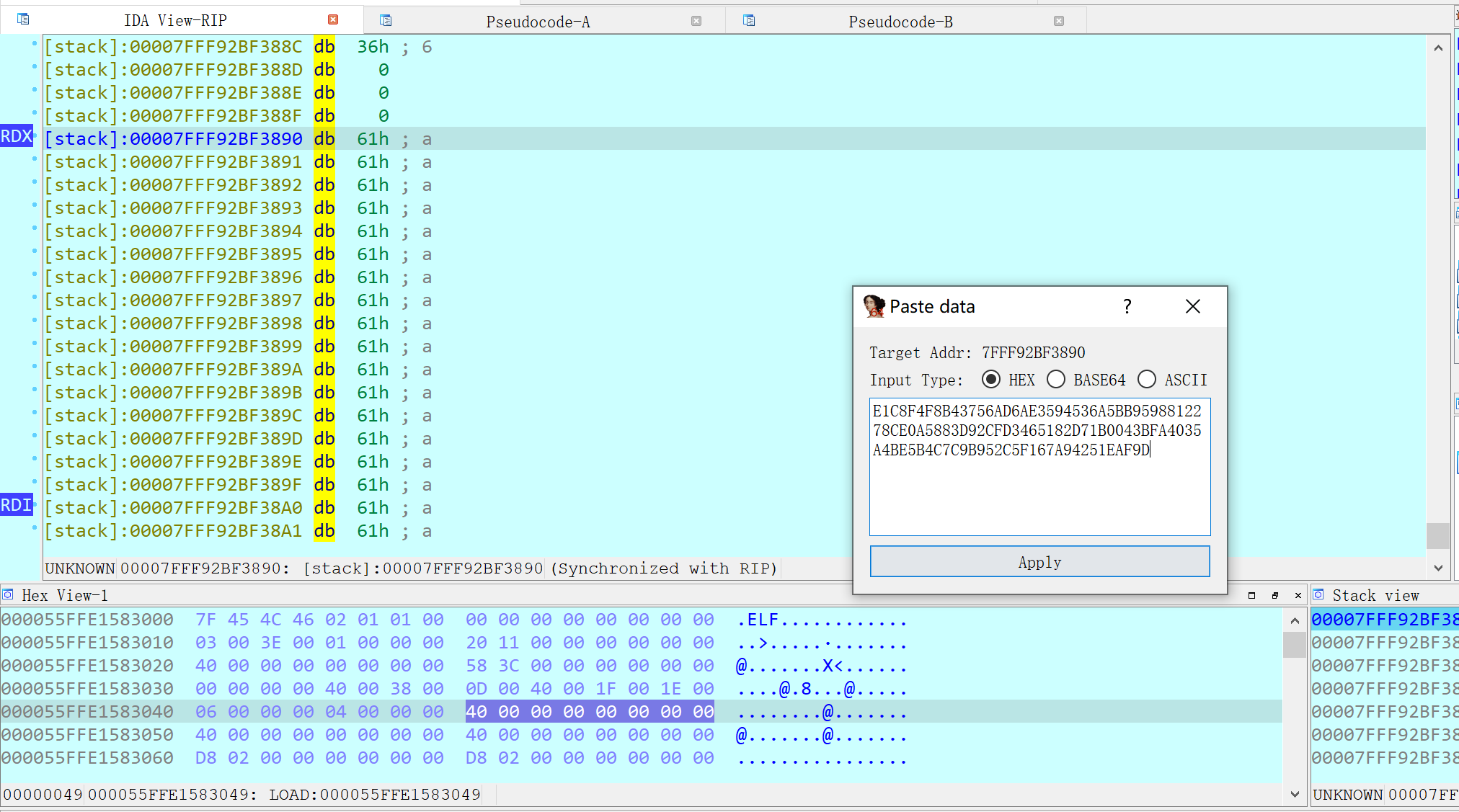Close the Paste data dialog
Image resolution: width=1459 pixels, height=812 pixels.
coord(1193,307)
